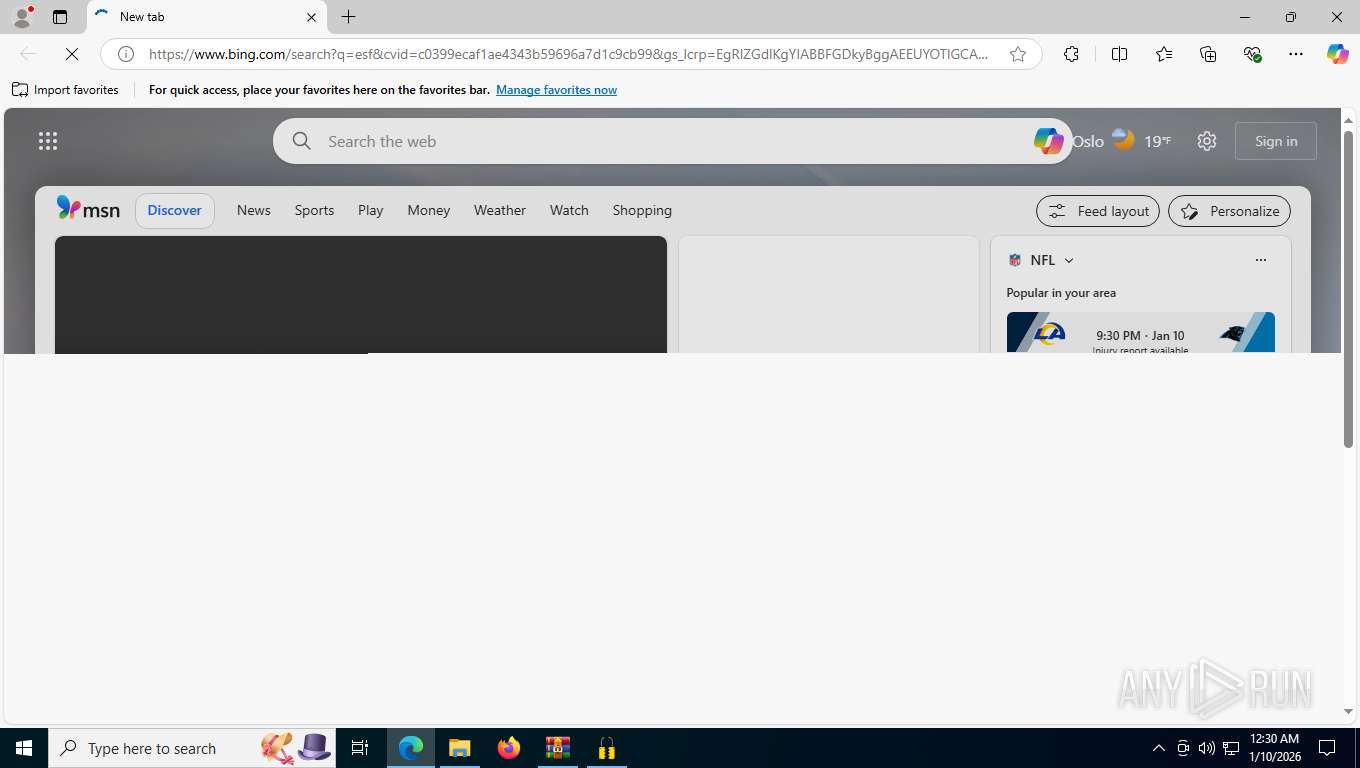Click the Personalize button
1360x768 pixels.
click(x=1229, y=211)
